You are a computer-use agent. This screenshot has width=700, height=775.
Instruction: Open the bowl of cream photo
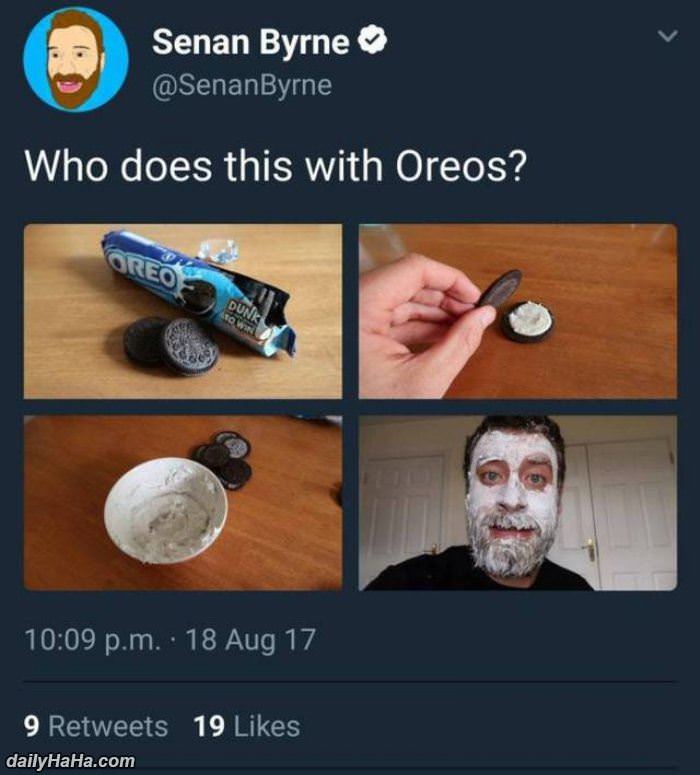183,502
